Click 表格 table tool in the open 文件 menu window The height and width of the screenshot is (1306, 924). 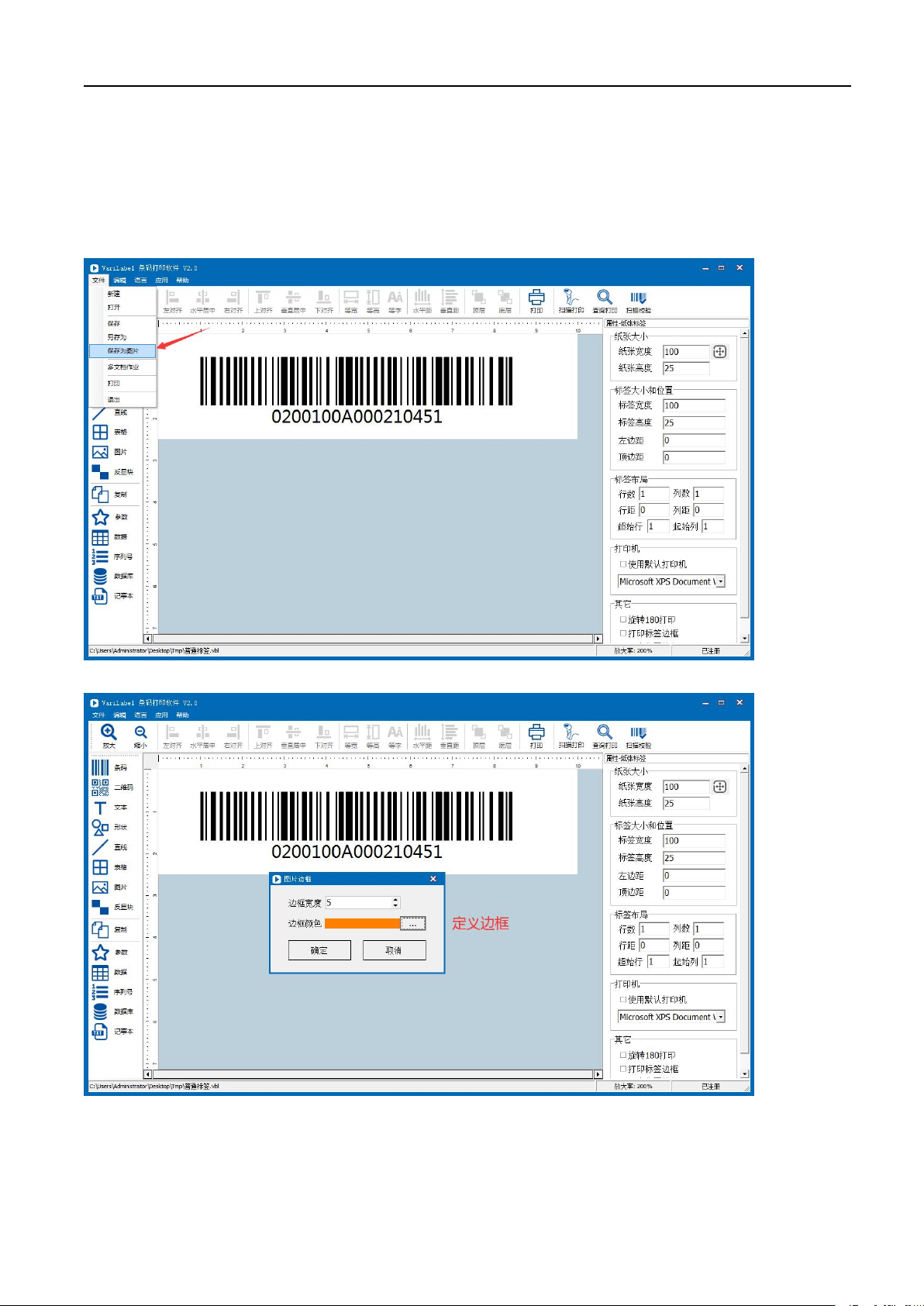[100, 432]
